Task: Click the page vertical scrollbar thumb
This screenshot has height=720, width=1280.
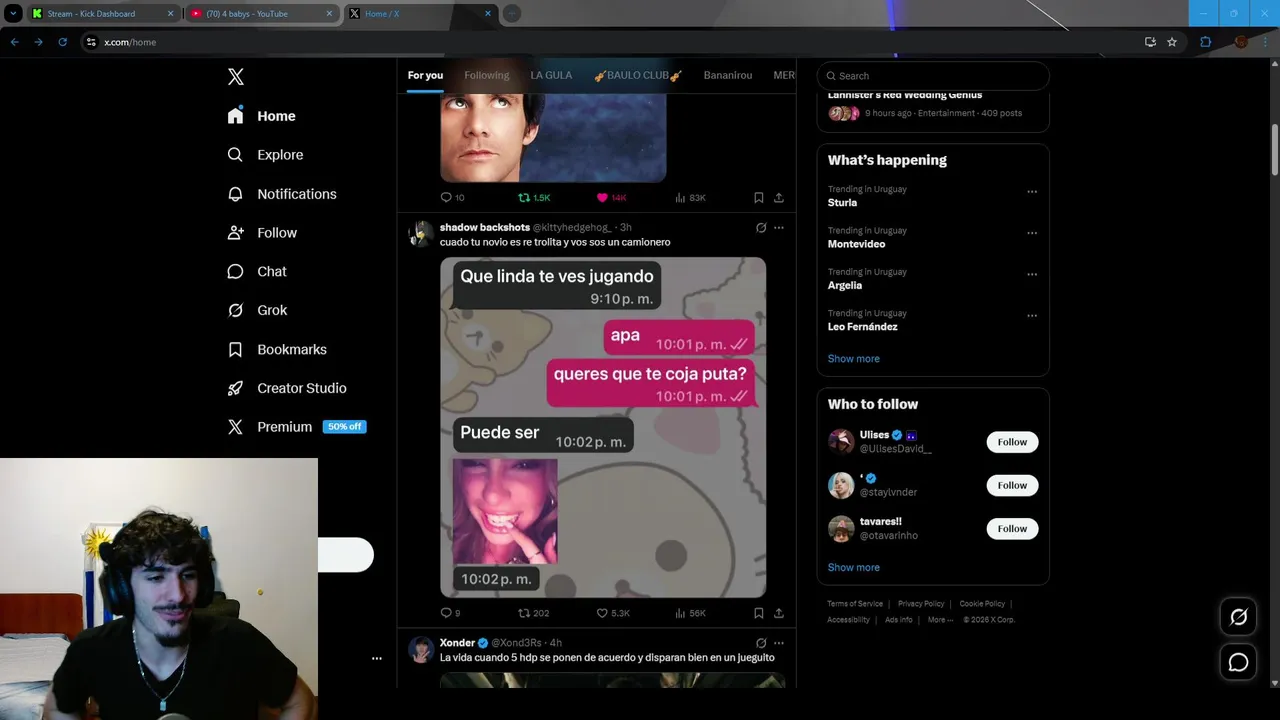Action: 1275,150
